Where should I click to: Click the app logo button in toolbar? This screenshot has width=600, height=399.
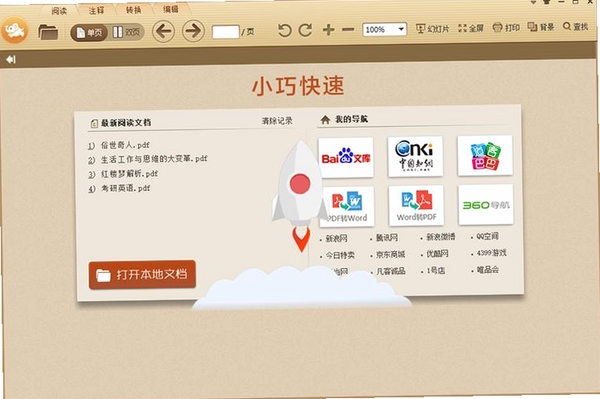[x=15, y=30]
